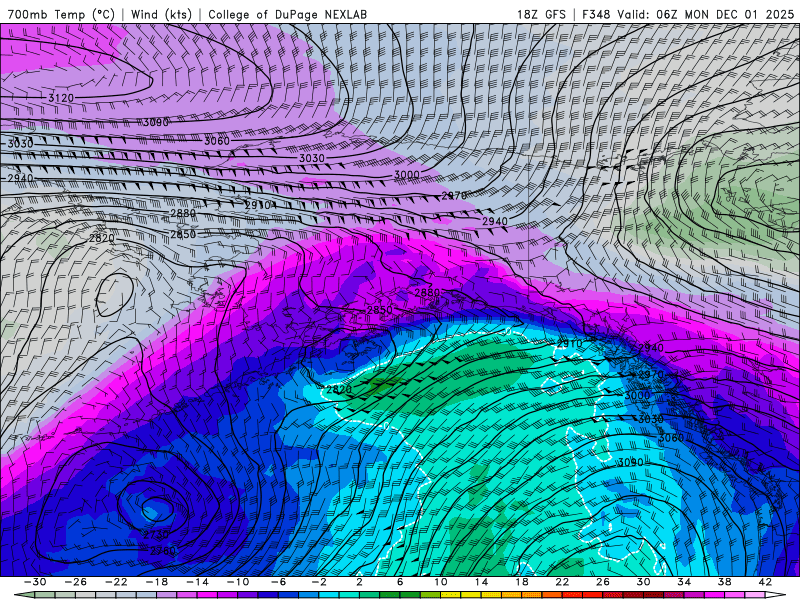
Task: Click the -22 colorbar tick label
Action: [116, 582]
